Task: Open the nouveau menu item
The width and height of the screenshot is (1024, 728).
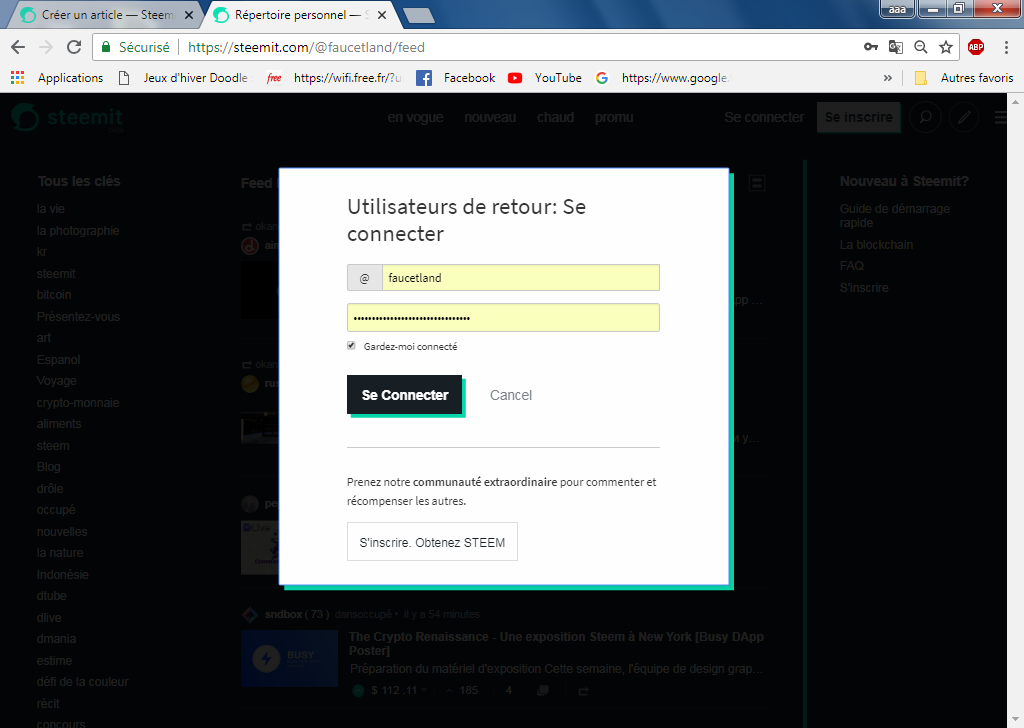Action: point(490,118)
